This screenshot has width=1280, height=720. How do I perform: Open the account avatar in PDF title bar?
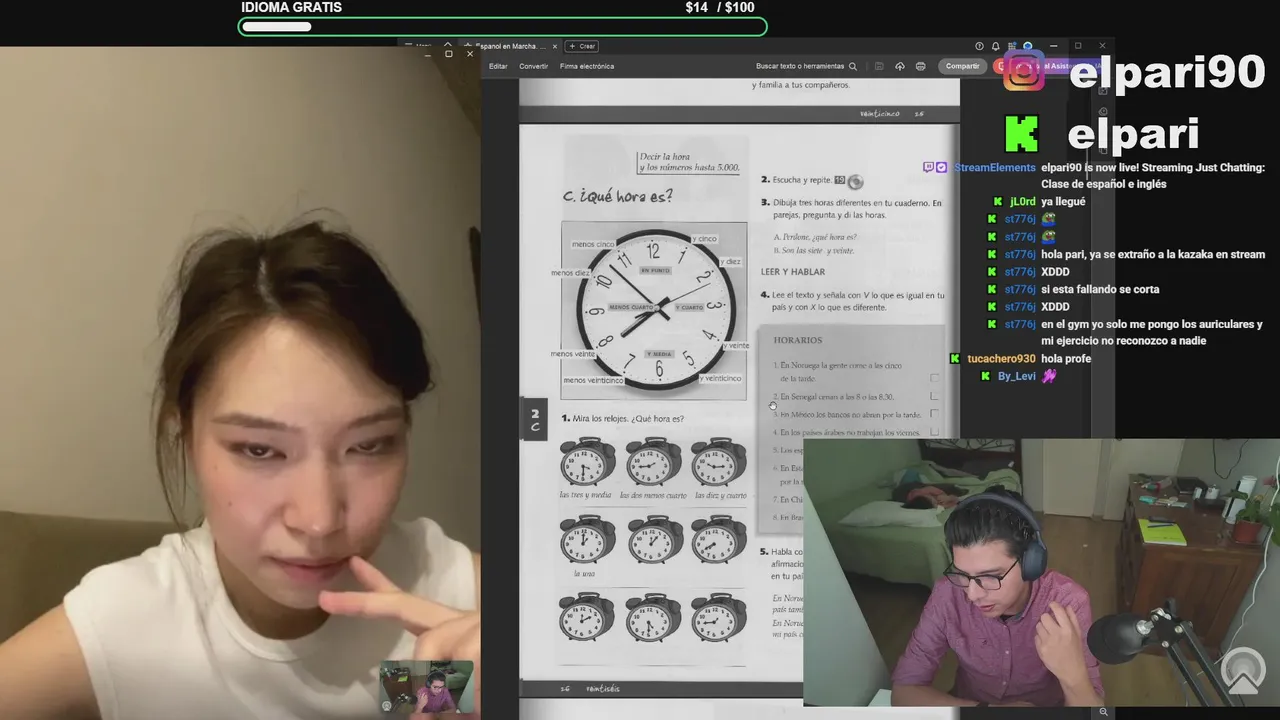[x=1027, y=46]
